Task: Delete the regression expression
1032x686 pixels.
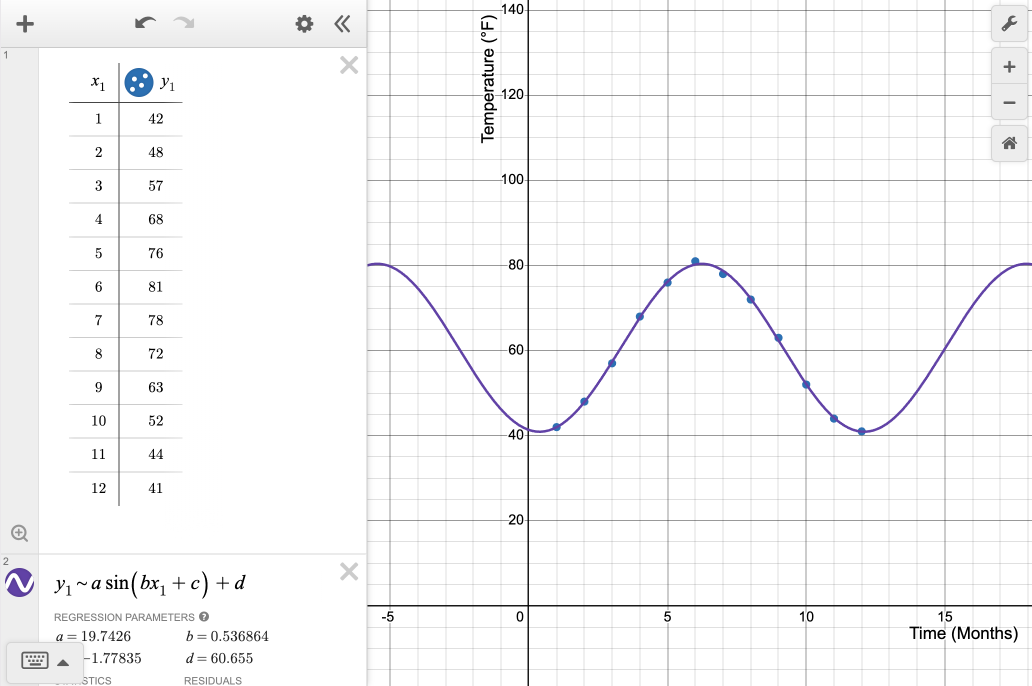Action: point(349,572)
